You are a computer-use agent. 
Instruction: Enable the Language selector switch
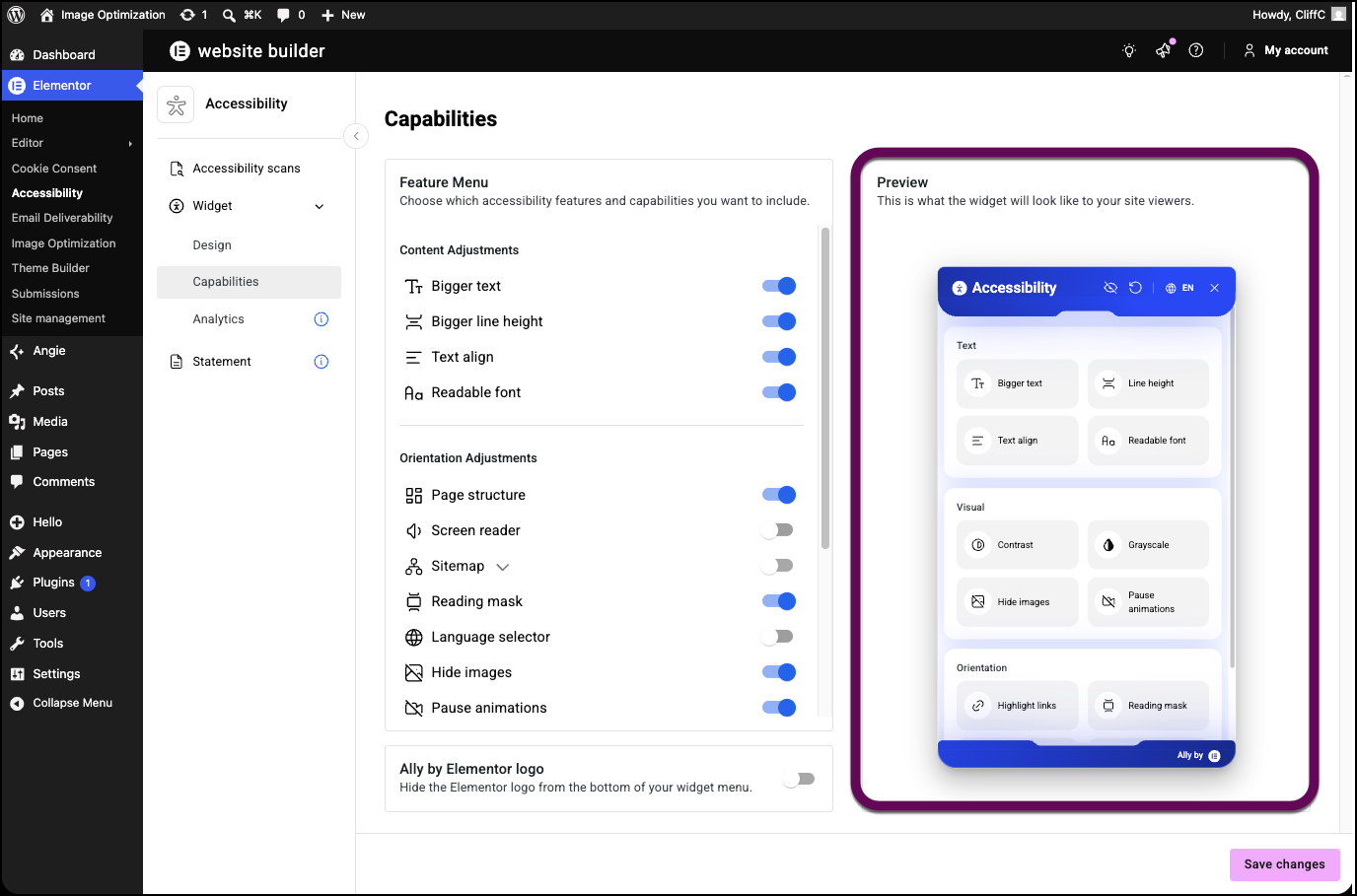[777, 637]
